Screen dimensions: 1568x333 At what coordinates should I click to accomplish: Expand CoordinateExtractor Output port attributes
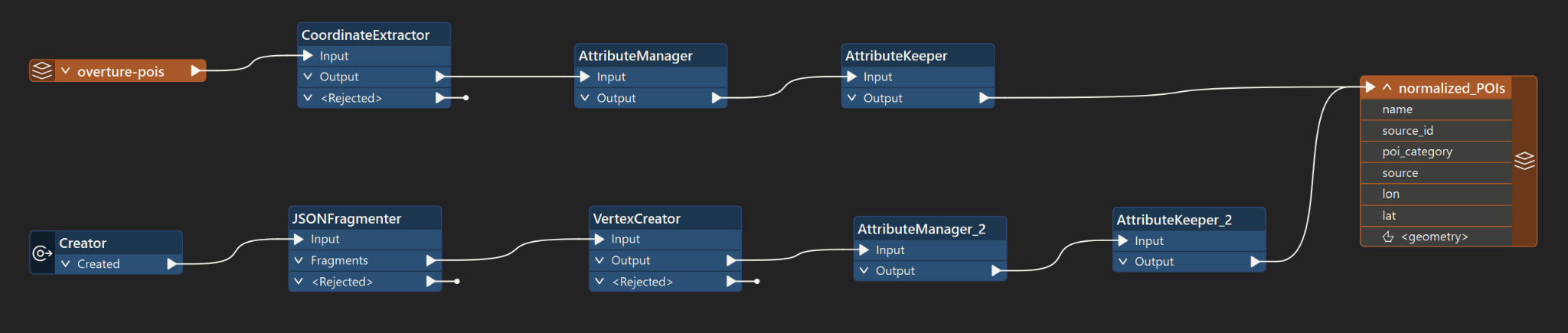tap(308, 77)
